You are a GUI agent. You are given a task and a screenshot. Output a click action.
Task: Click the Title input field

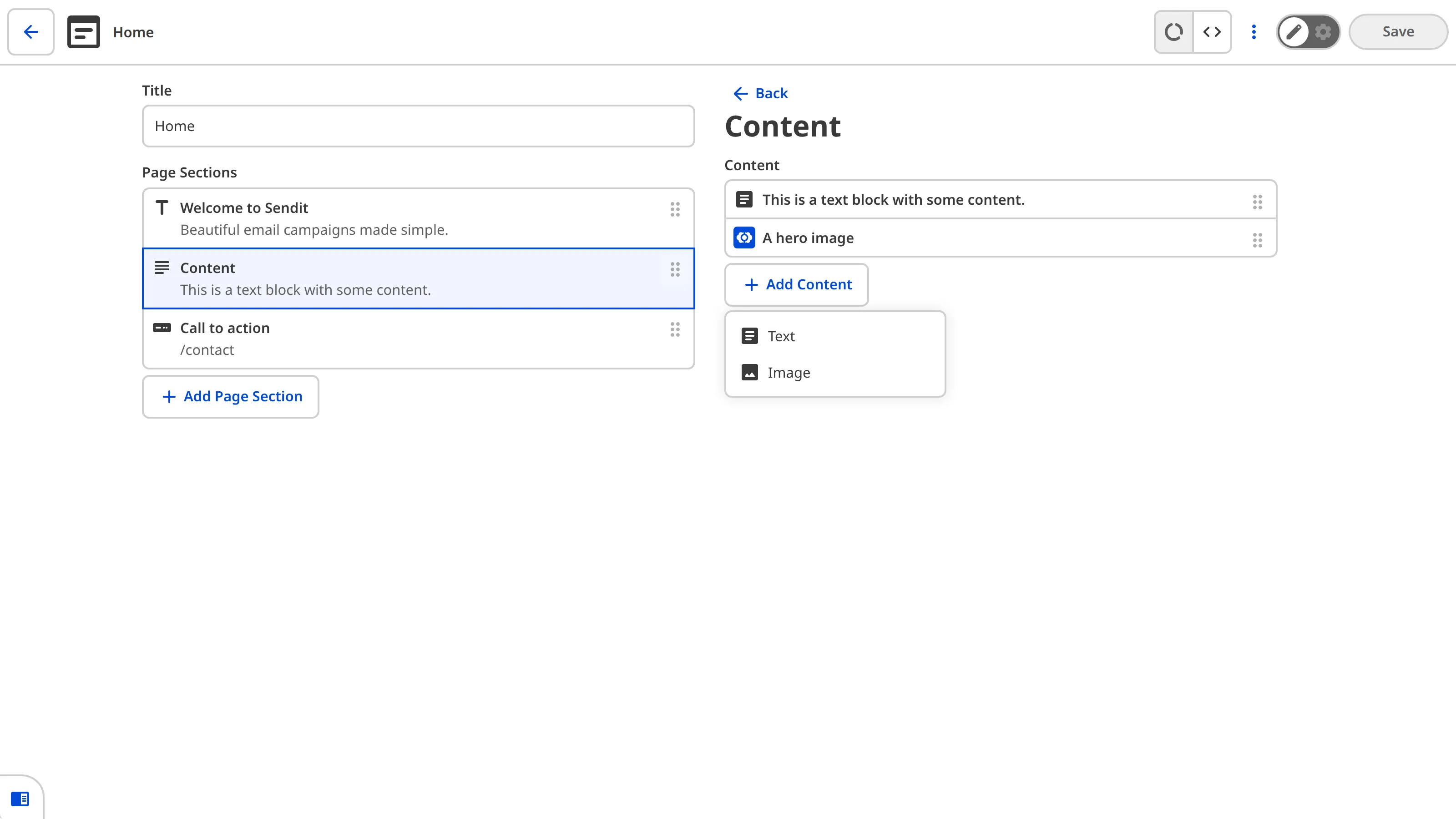[x=418, y=126]
